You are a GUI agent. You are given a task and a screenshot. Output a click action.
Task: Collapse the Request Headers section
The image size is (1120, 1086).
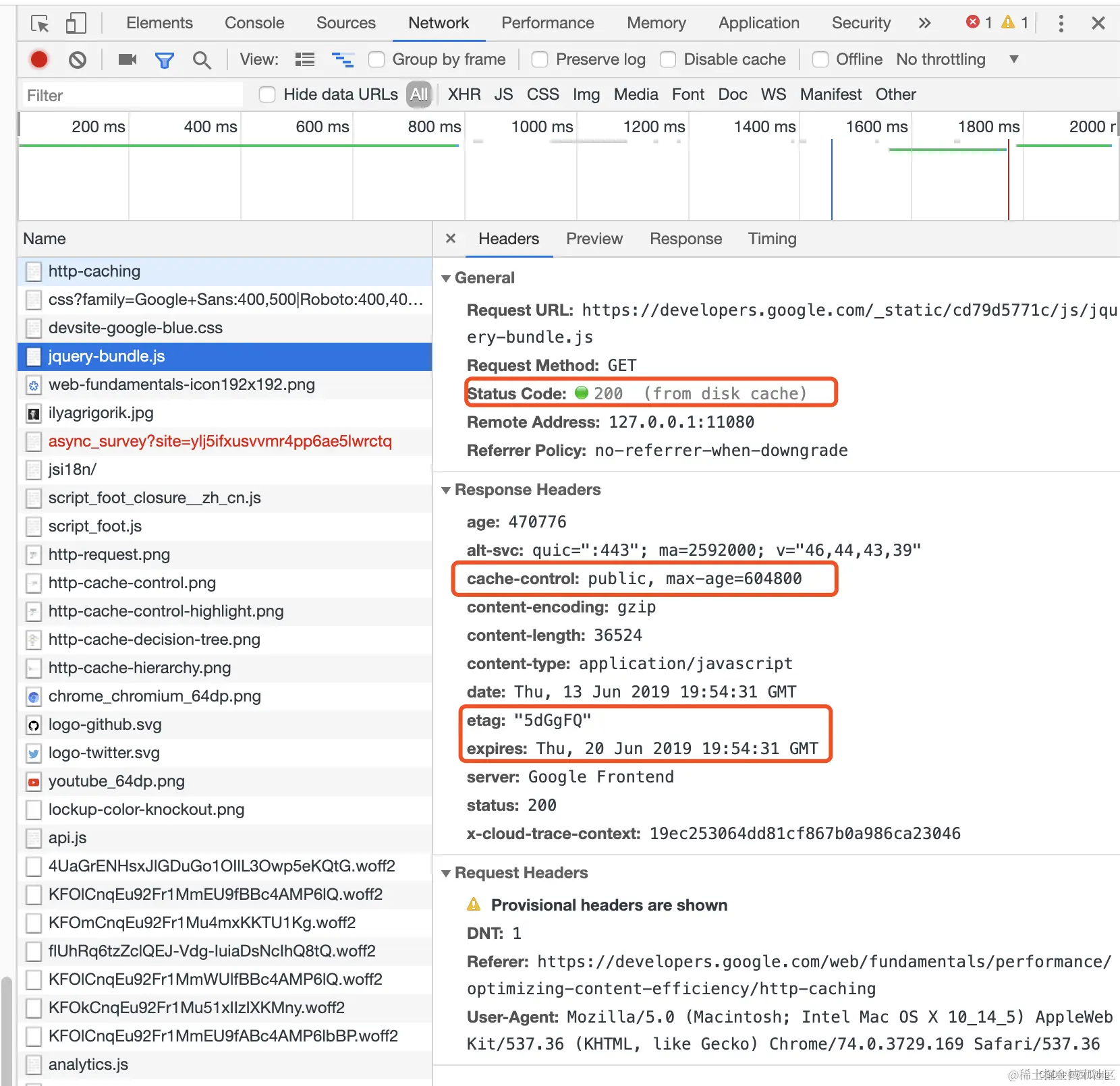[x=446, y=874]
